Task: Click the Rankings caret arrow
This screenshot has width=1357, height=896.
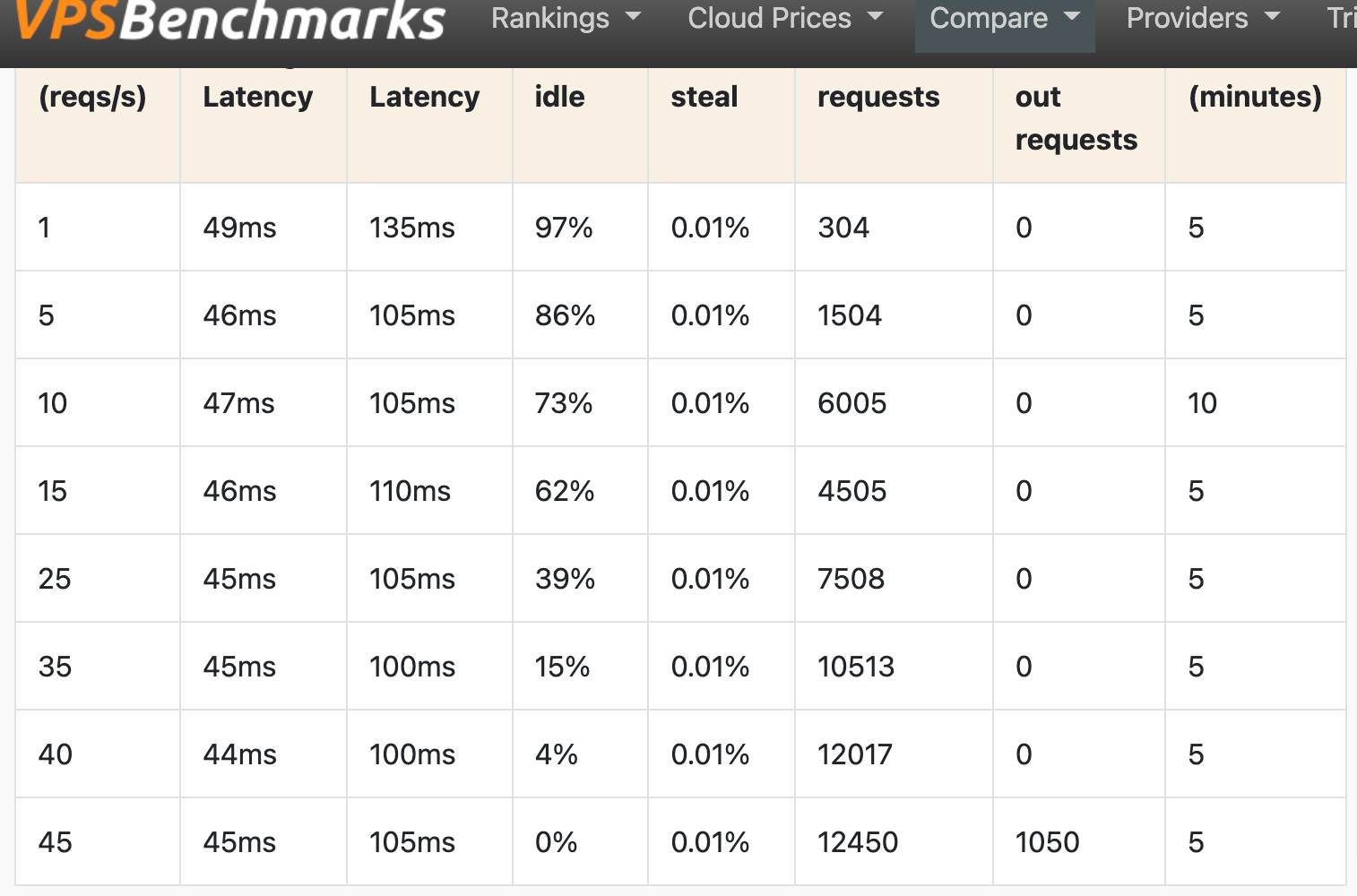Action: [x=633, y=17]
